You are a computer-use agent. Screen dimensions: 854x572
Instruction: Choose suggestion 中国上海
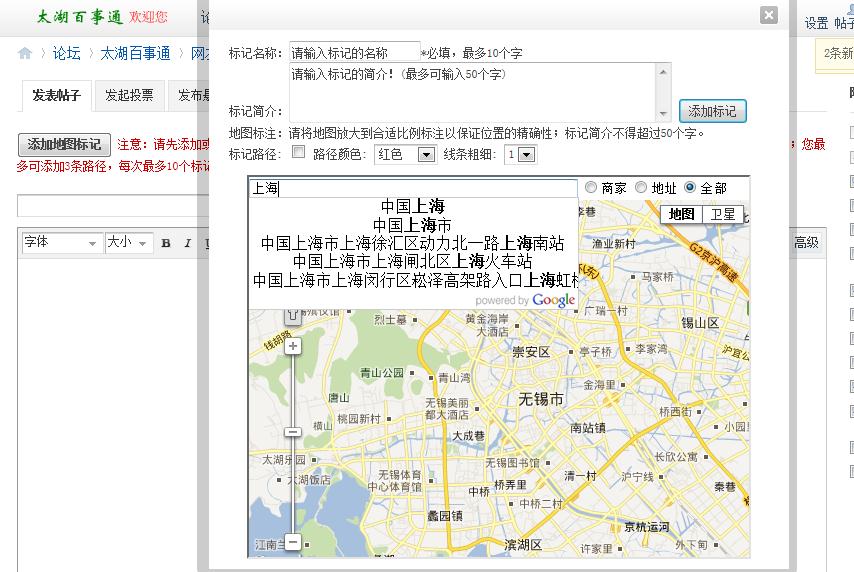[413, 206]
